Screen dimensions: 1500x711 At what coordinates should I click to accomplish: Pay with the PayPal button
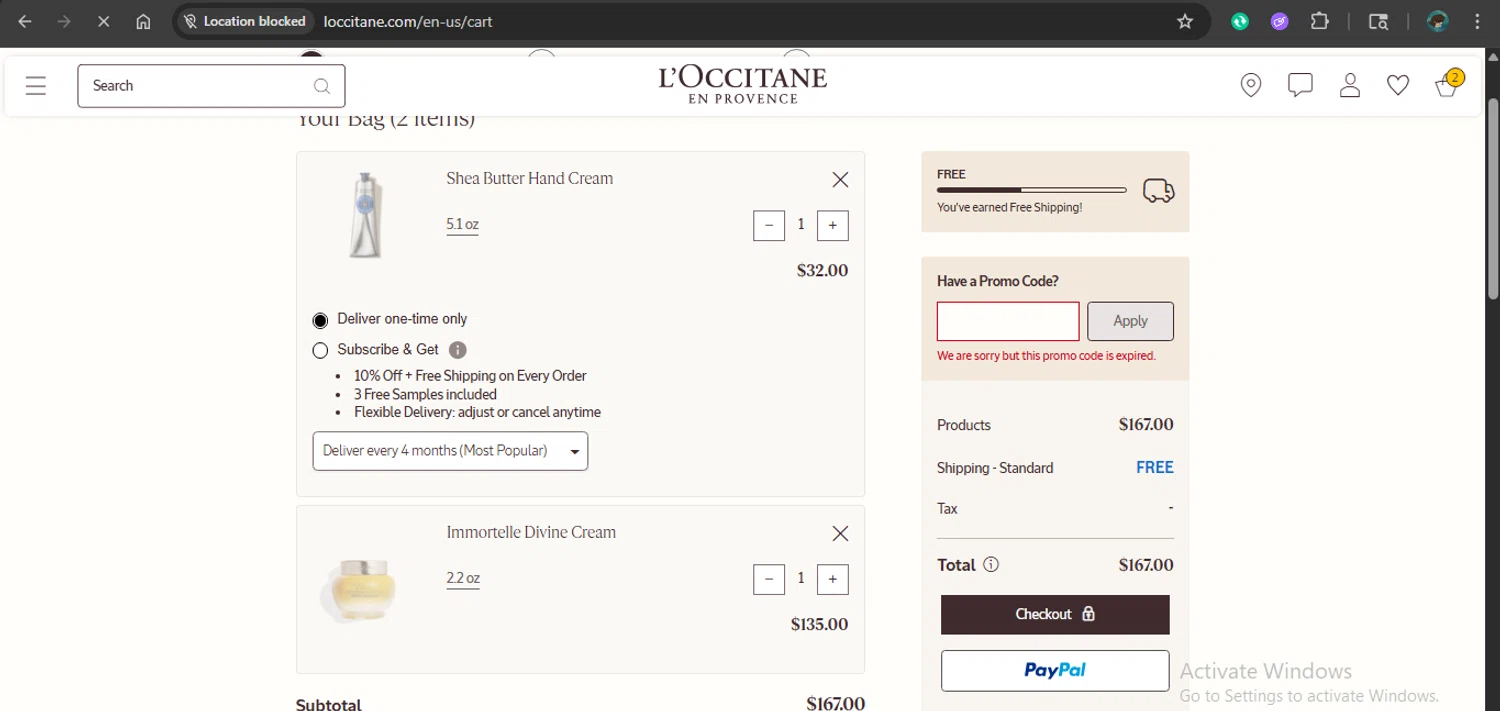1055,671
